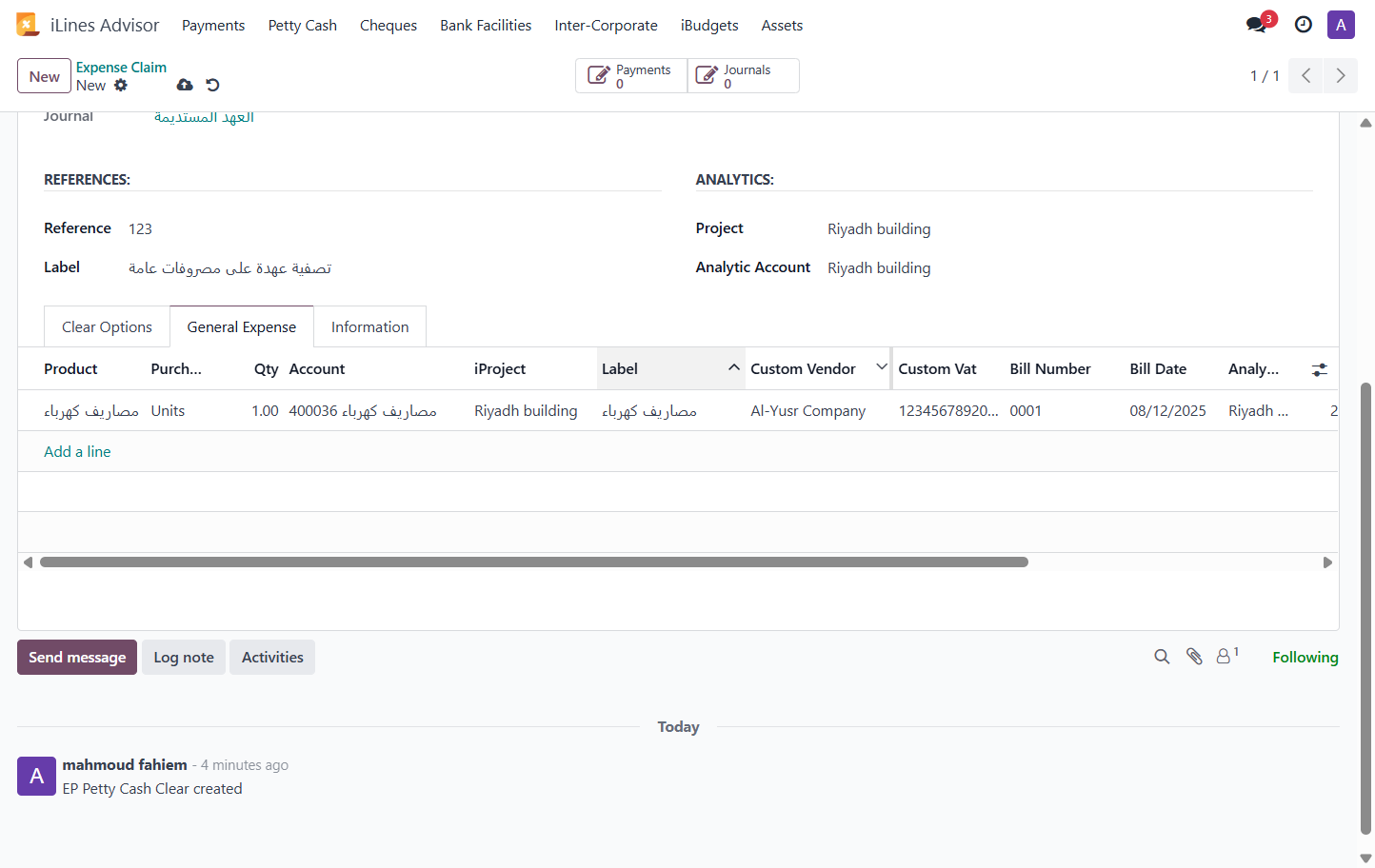Viewport: 1375px width, 868px height.
Task: Toggle the Following status
Action: click(1305, 658)
